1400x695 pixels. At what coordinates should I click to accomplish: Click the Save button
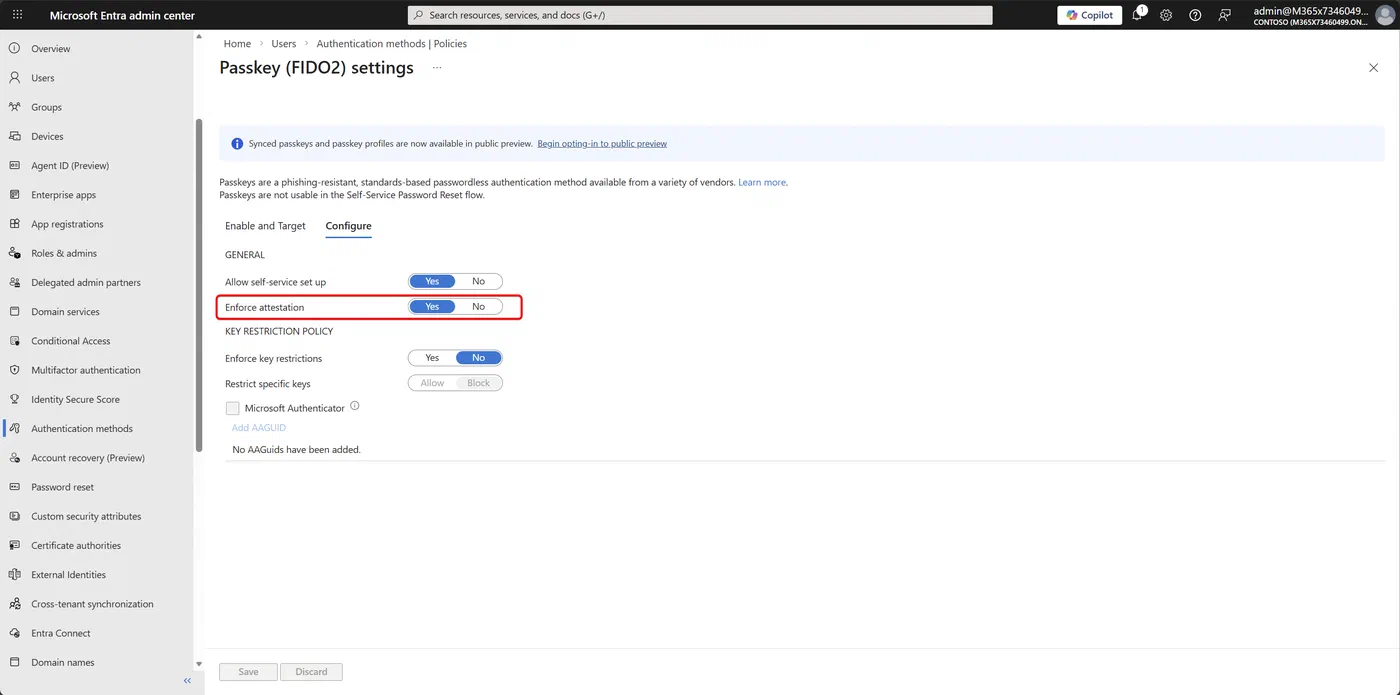249,672
